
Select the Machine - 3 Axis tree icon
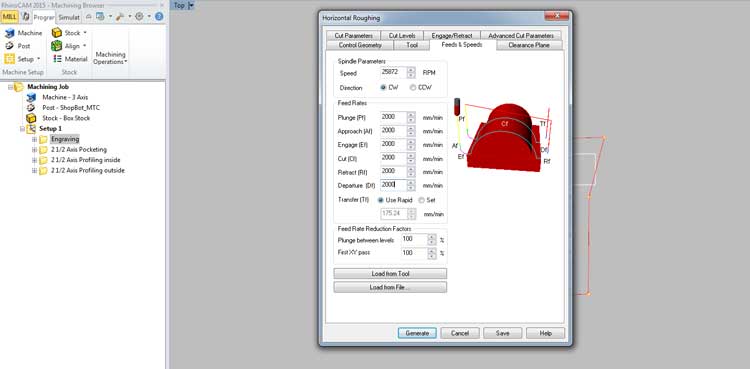click(31, 97)
